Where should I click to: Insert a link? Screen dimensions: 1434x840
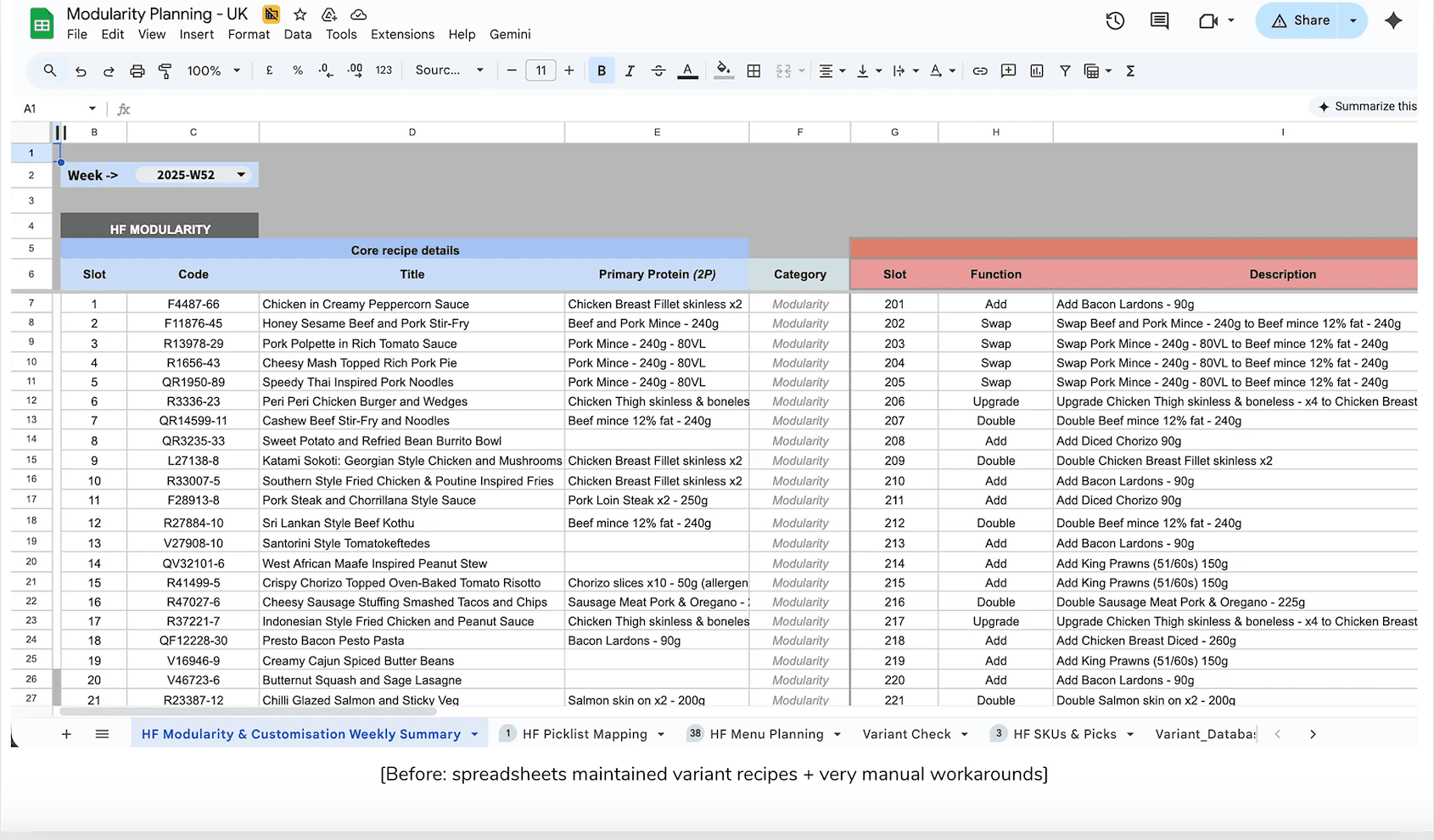[980, 71]
